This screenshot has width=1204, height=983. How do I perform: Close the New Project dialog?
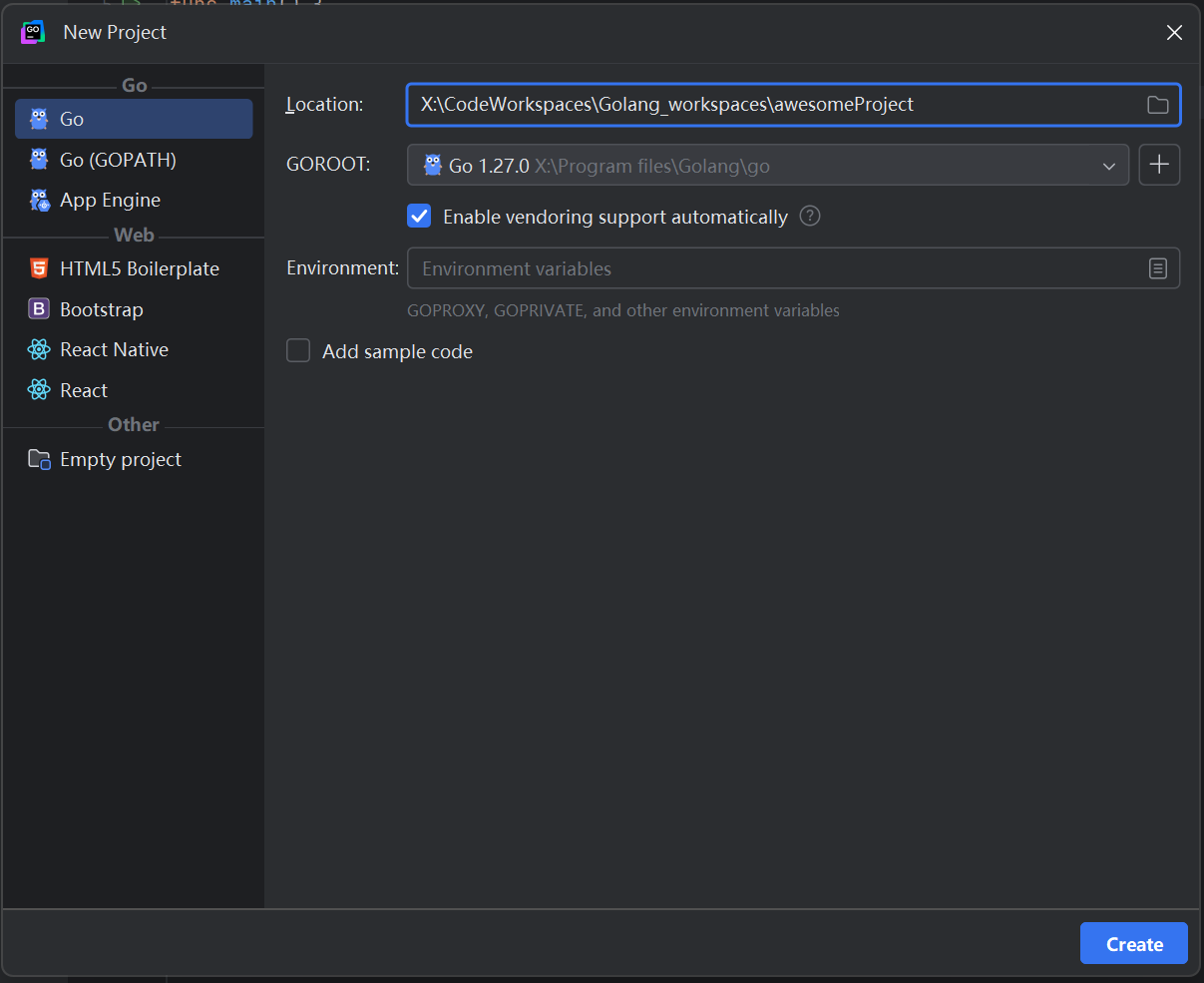click(x=1175, y=32)
